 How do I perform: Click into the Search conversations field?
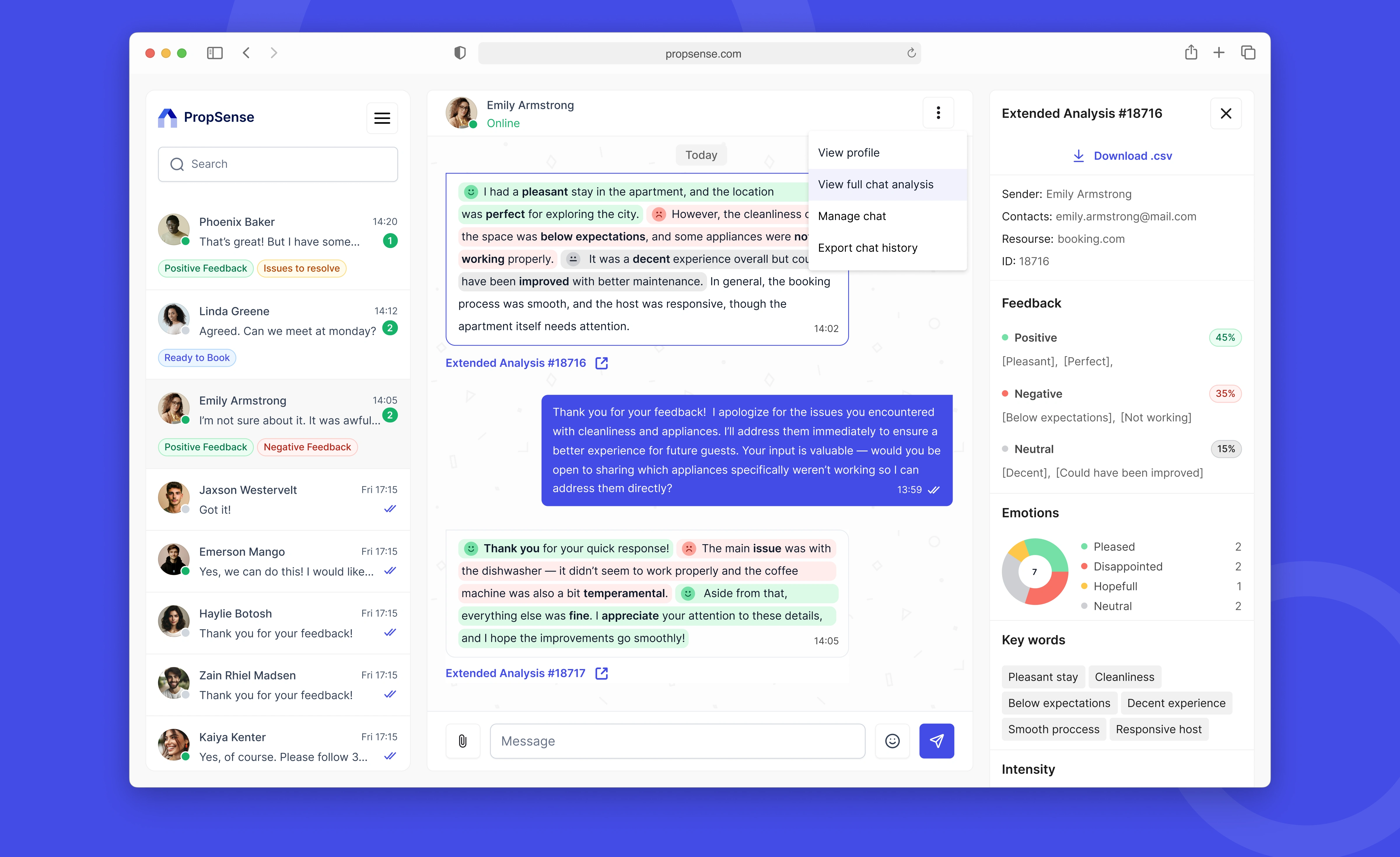pos(278,164)
